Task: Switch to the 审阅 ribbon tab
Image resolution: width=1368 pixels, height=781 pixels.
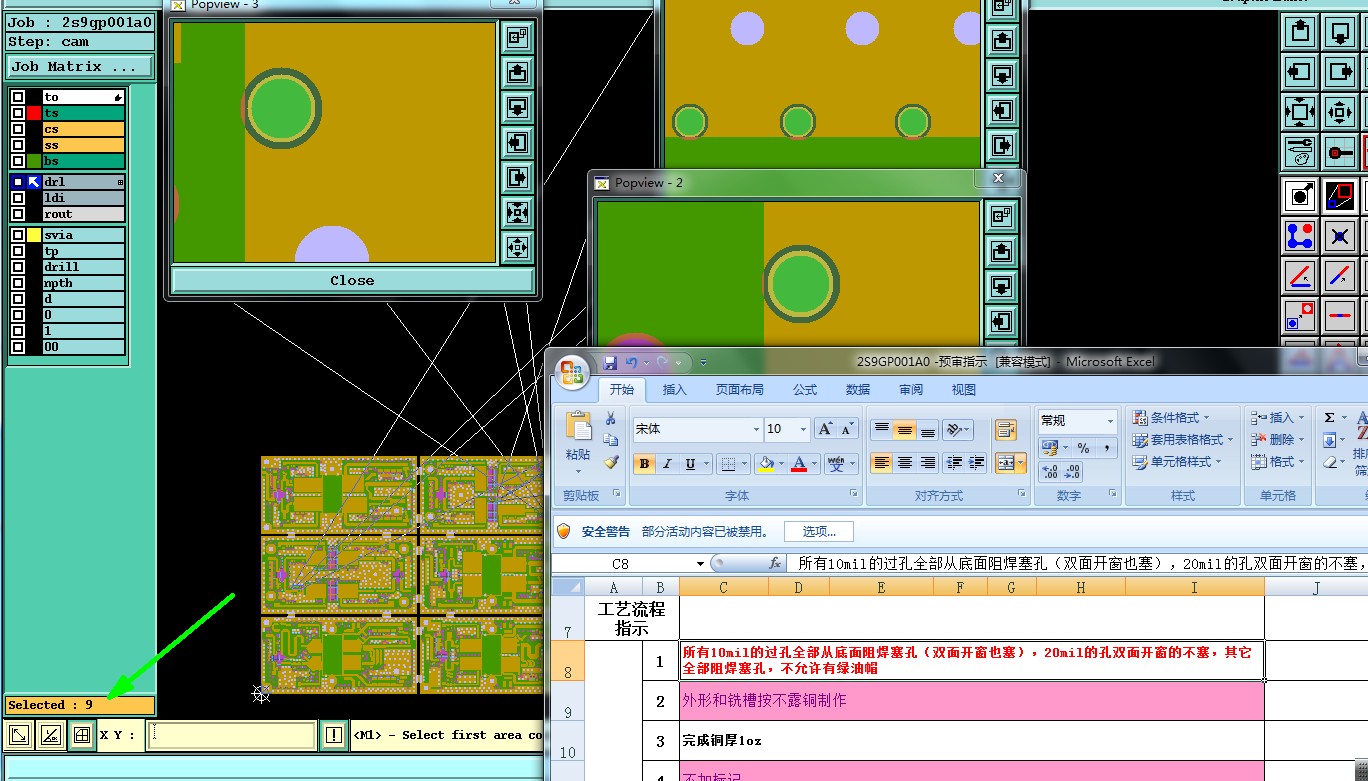Action: pyautogui.click(x=911, y=390)
